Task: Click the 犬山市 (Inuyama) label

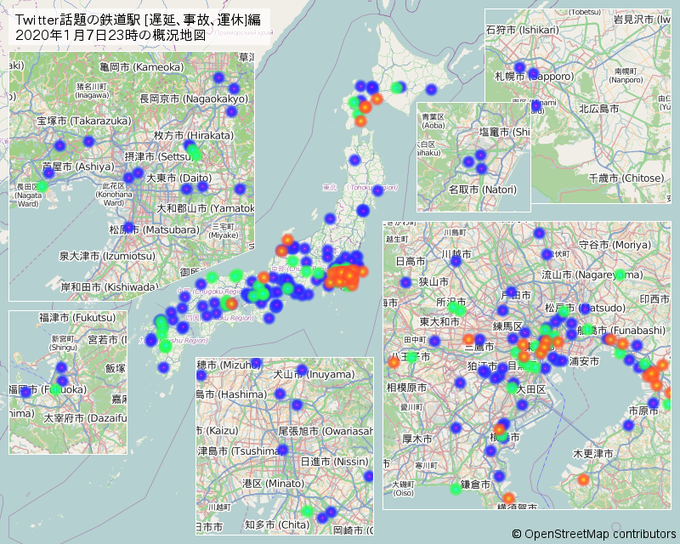Action: [x=314, y=374]
